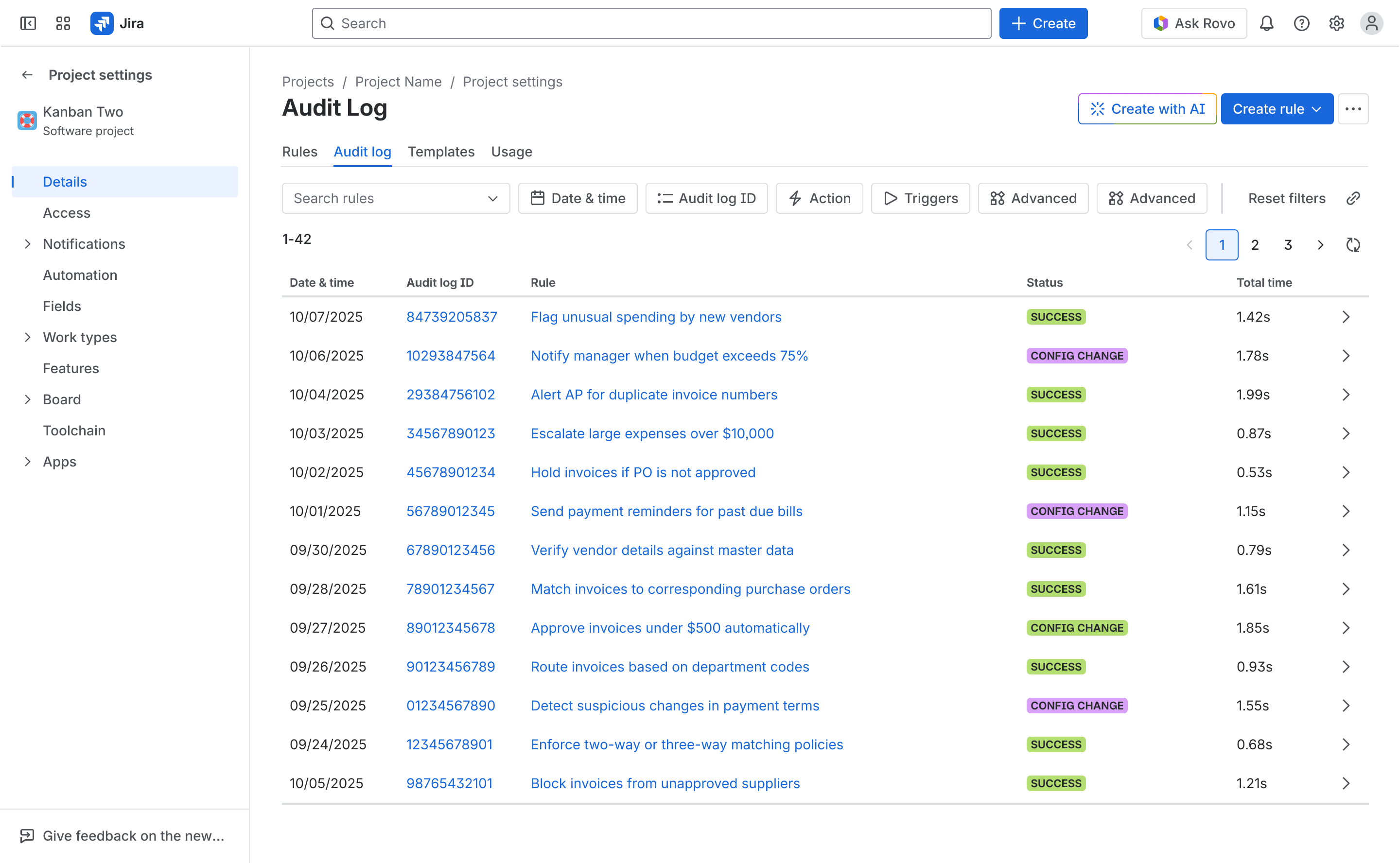Launch Ask Rovo
1400x863 pixels.
(1193, 23)
